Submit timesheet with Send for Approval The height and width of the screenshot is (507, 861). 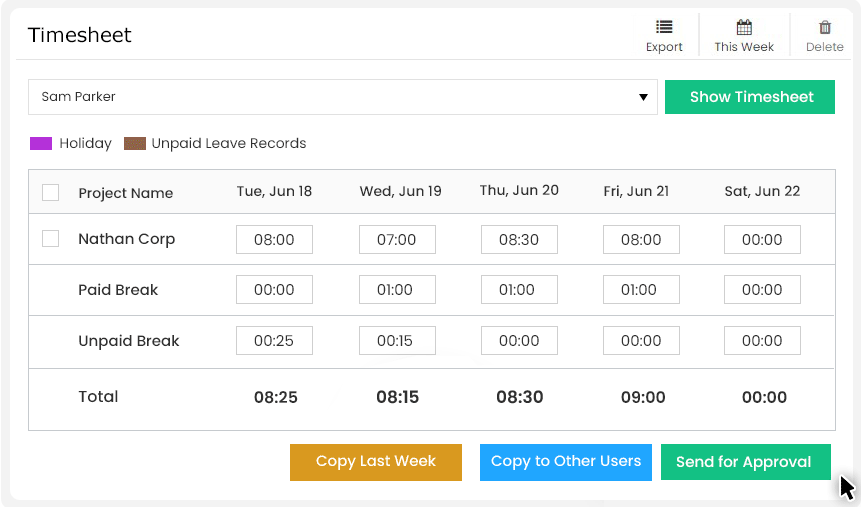coord(745,462)
